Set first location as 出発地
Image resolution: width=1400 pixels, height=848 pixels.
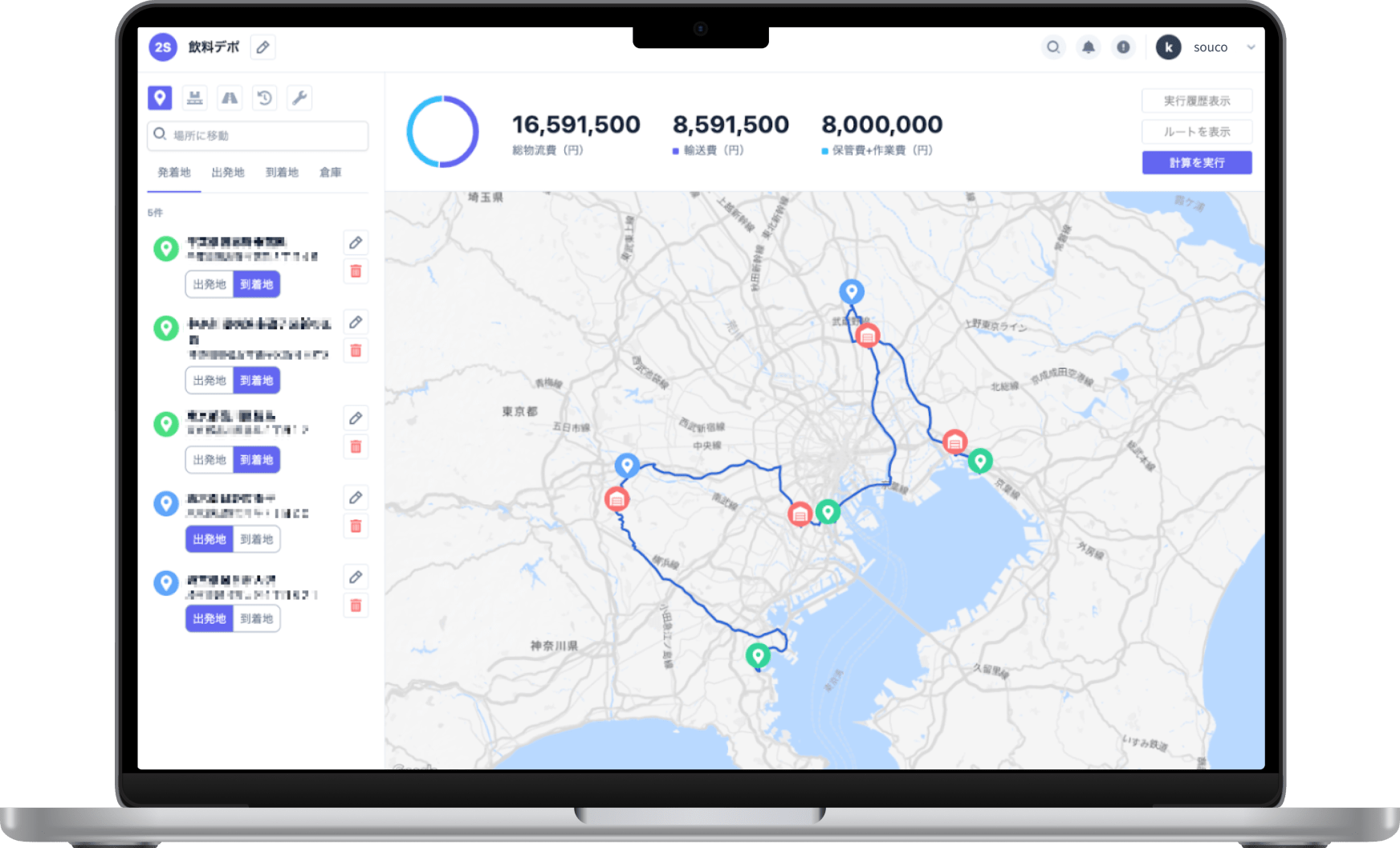pyautogui.click(x=210, y=284)
